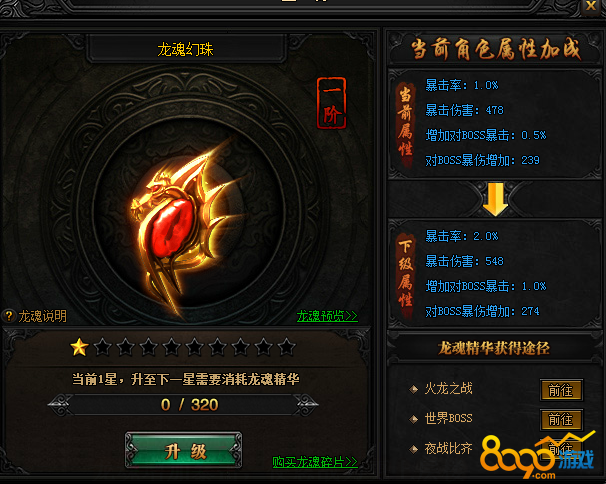Close the dragon soul window
The width and height of the screenshot is (606, 484).
[x=591, y=6]
